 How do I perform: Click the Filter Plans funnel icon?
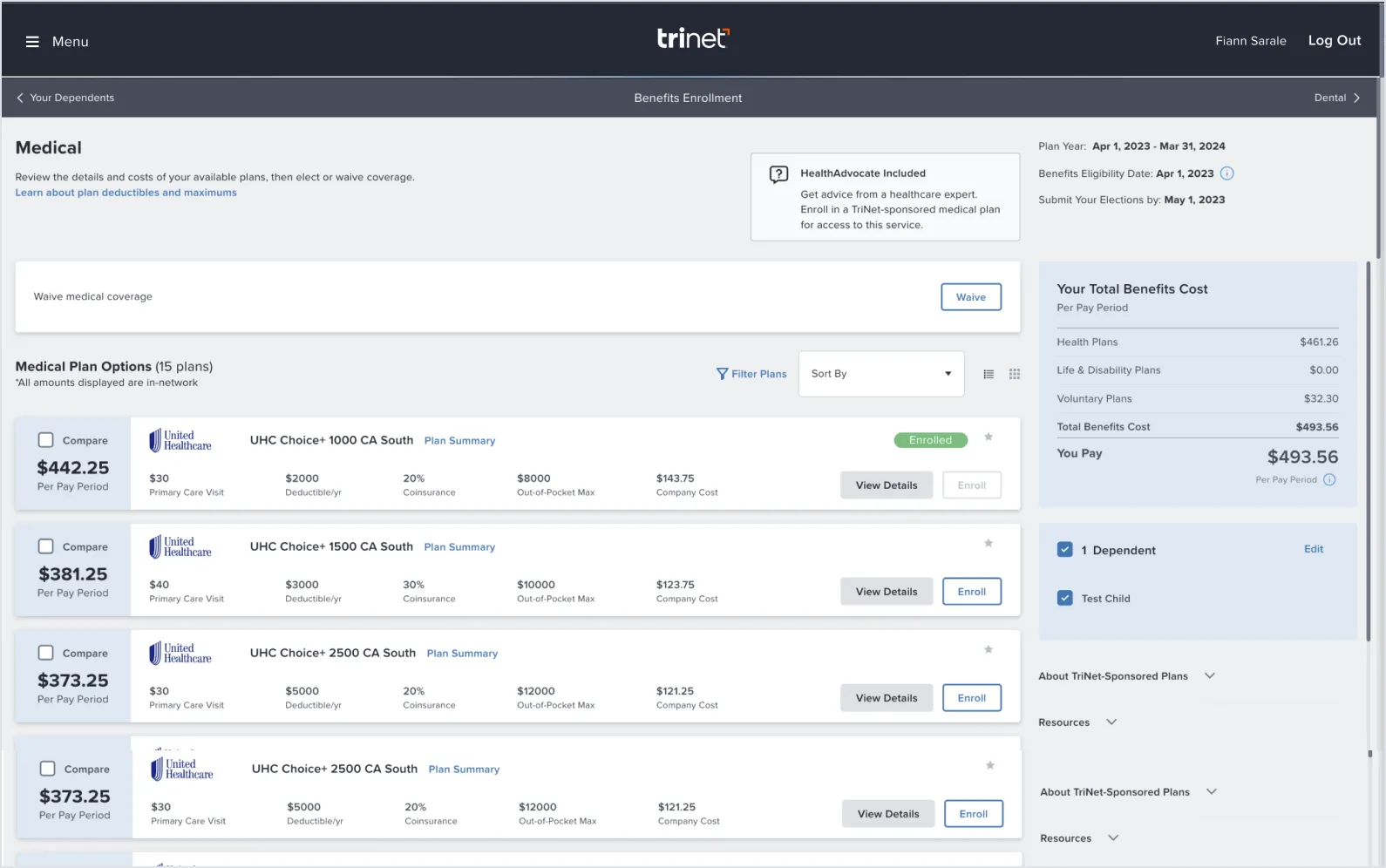click(722, 374)
